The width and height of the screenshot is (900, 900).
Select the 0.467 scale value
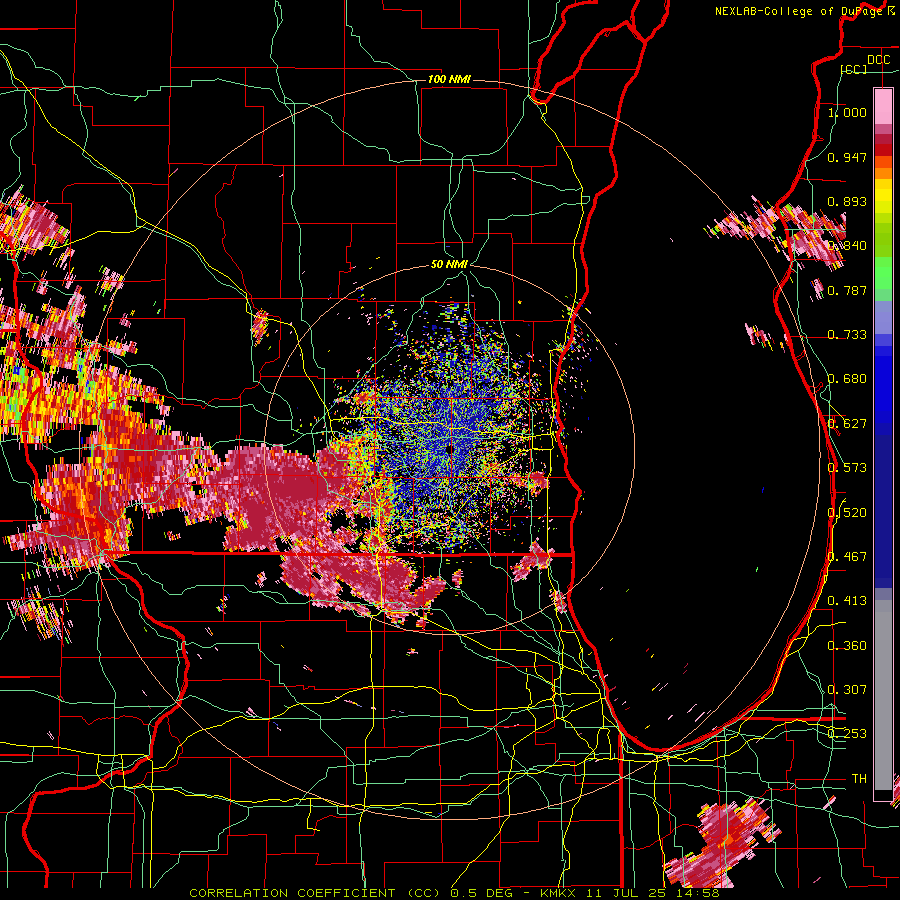(x=847, y=557)
